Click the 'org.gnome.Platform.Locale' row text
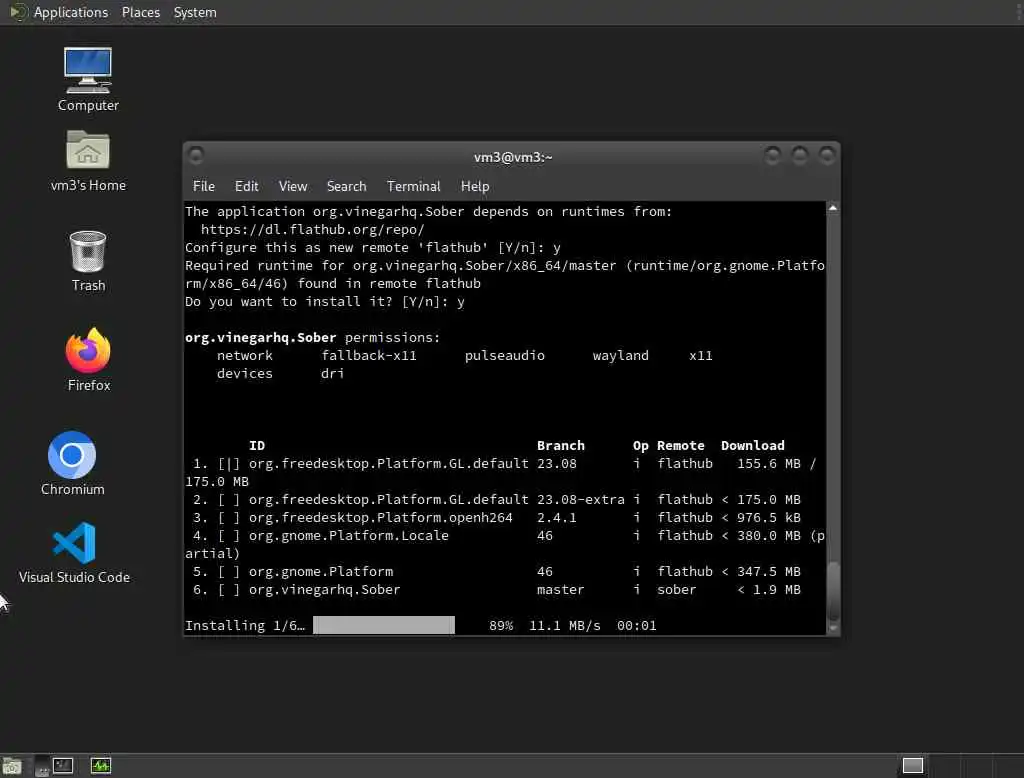 click(x=348, y=536)
